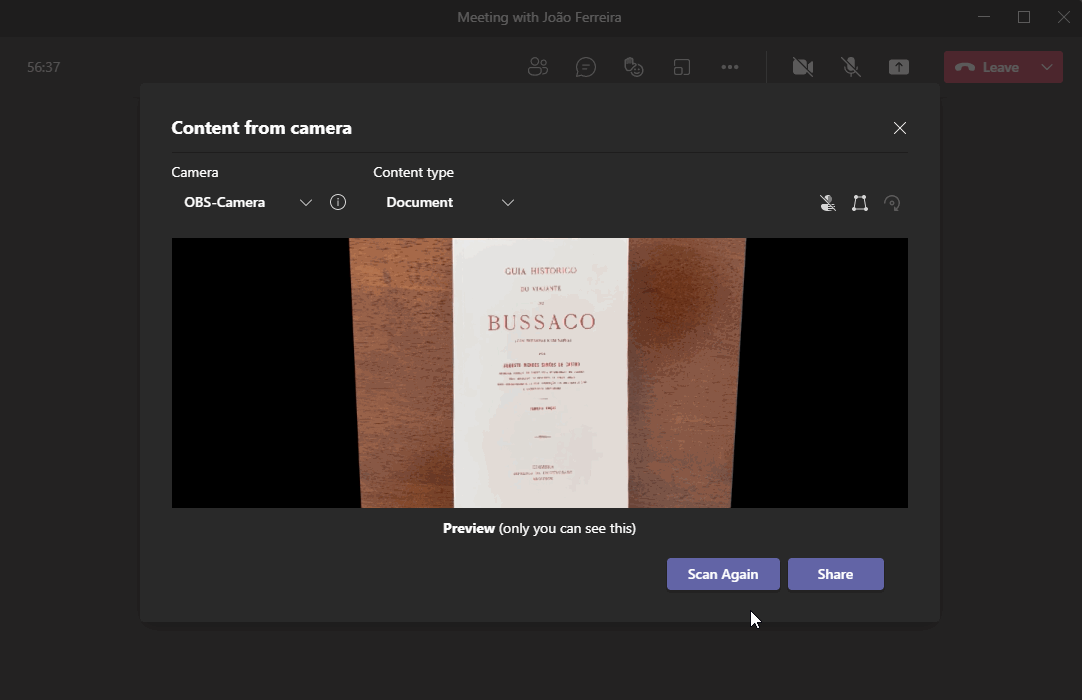Select OBS-Camera from the camera field
The width and height of the screenshot is (1082, 700).
pos(224,202)
